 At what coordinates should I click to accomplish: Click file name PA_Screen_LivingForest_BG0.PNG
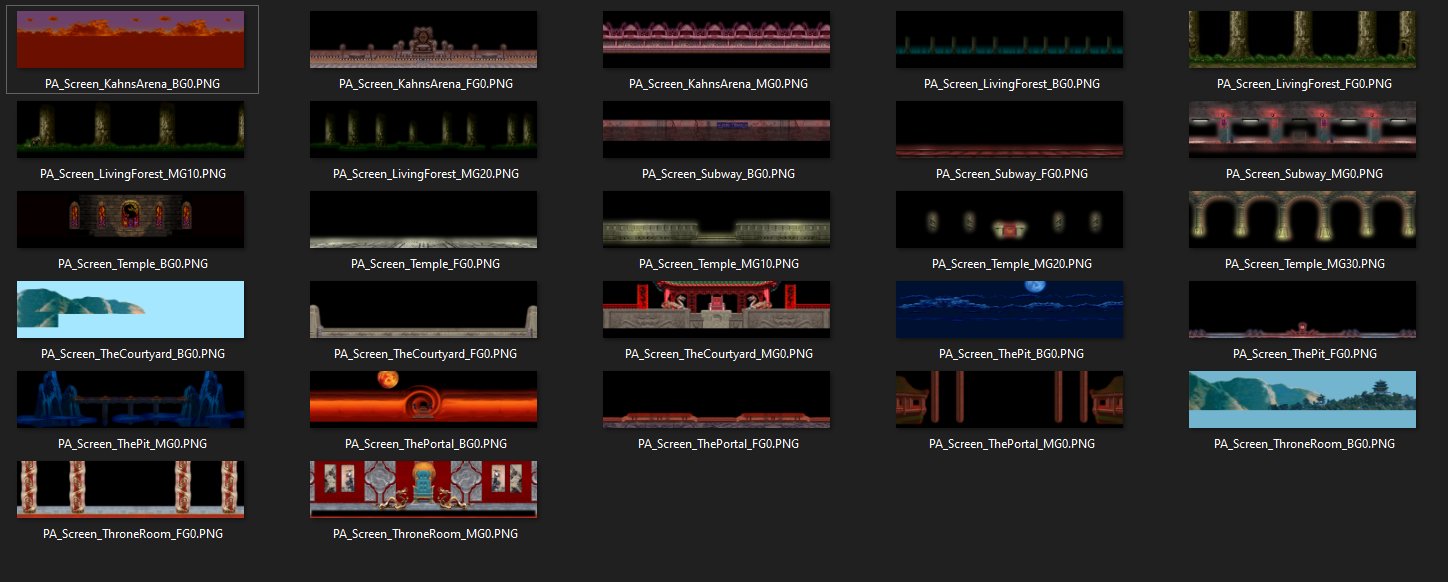point(1011,84)
